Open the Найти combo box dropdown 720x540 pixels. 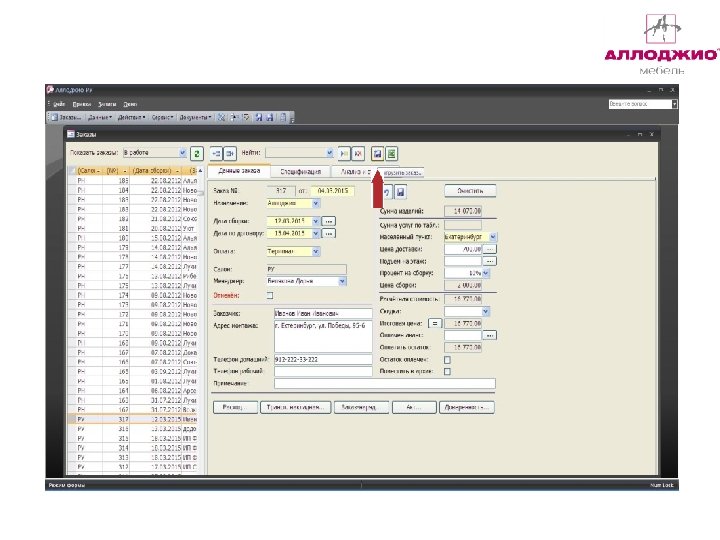tap(329, 152)
